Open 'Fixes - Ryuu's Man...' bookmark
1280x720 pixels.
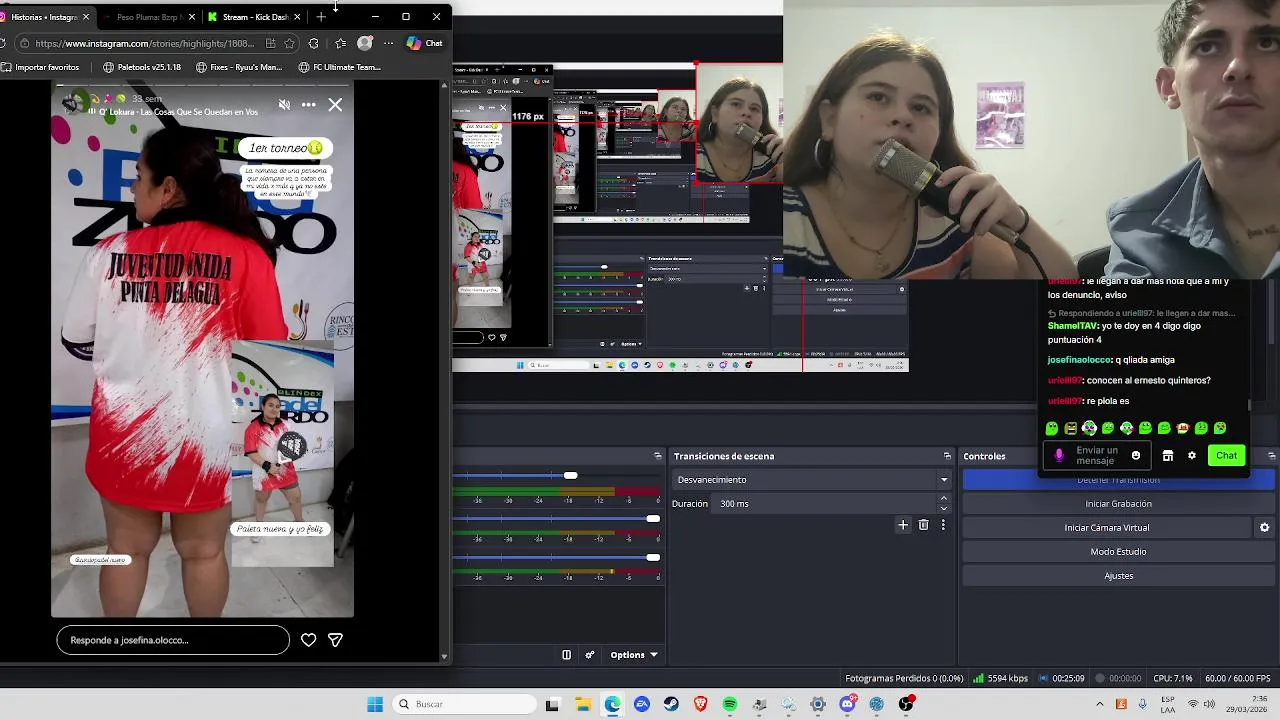coord(239,67)
